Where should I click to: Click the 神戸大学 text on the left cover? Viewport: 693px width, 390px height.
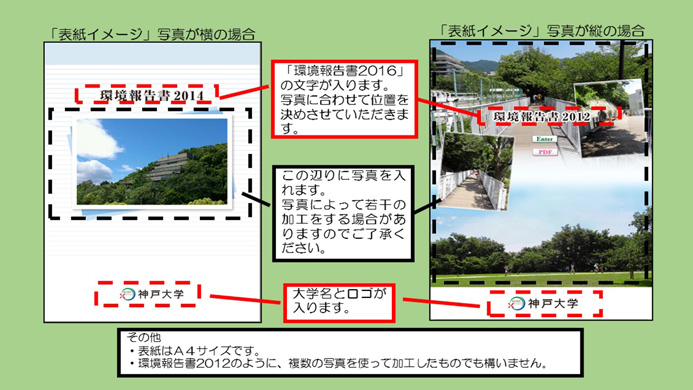click(160, 294)
